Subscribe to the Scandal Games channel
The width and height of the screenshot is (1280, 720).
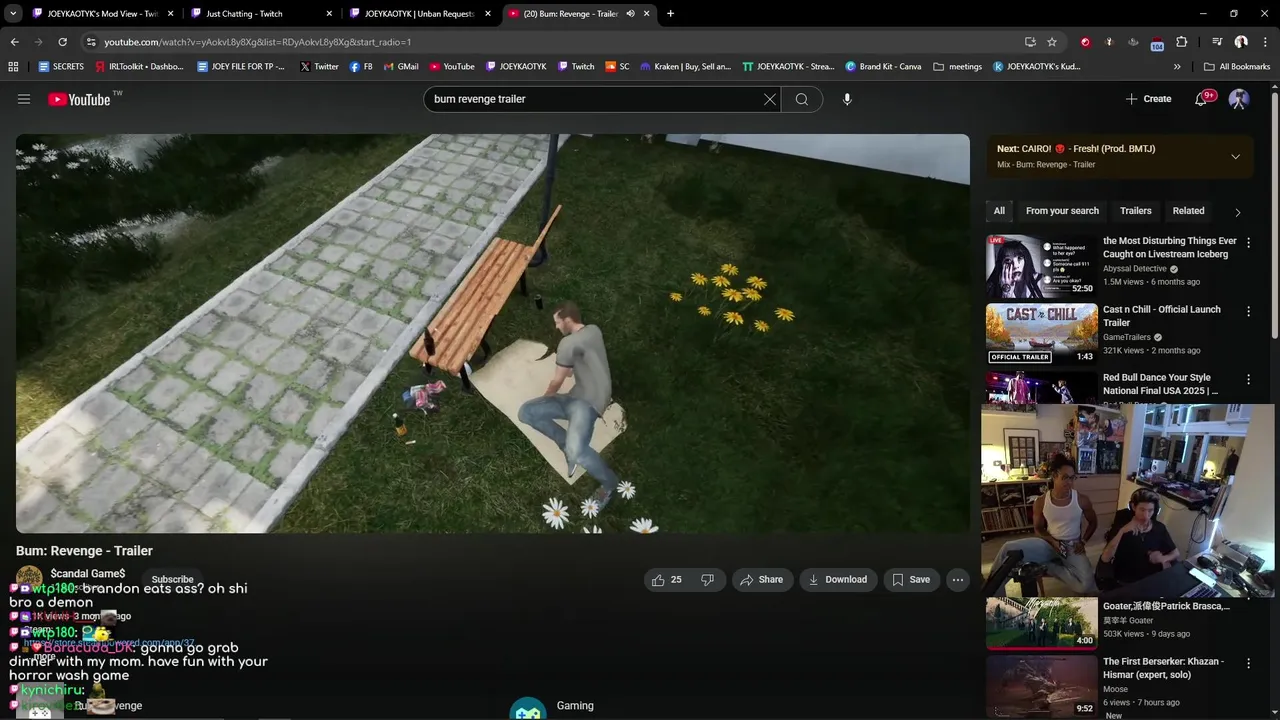[x=172, y=580]
